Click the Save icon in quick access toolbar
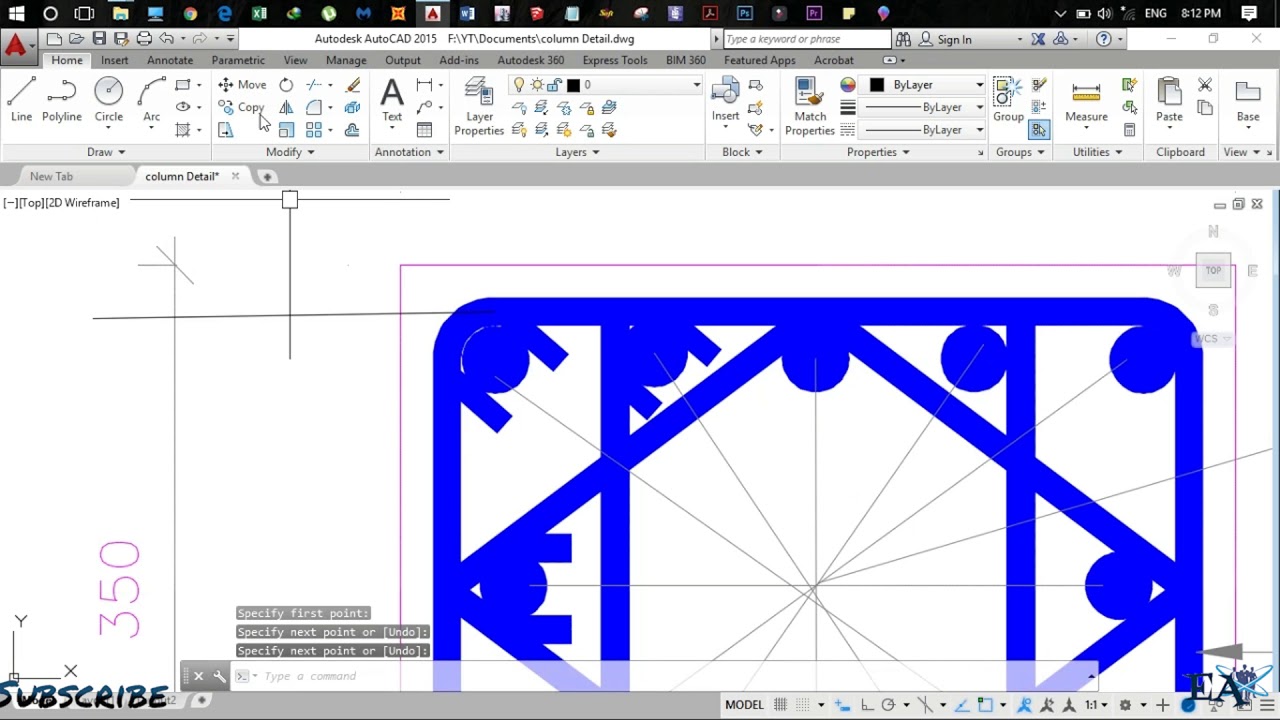This screenshot has height=720, width=1280. (99, 39)
